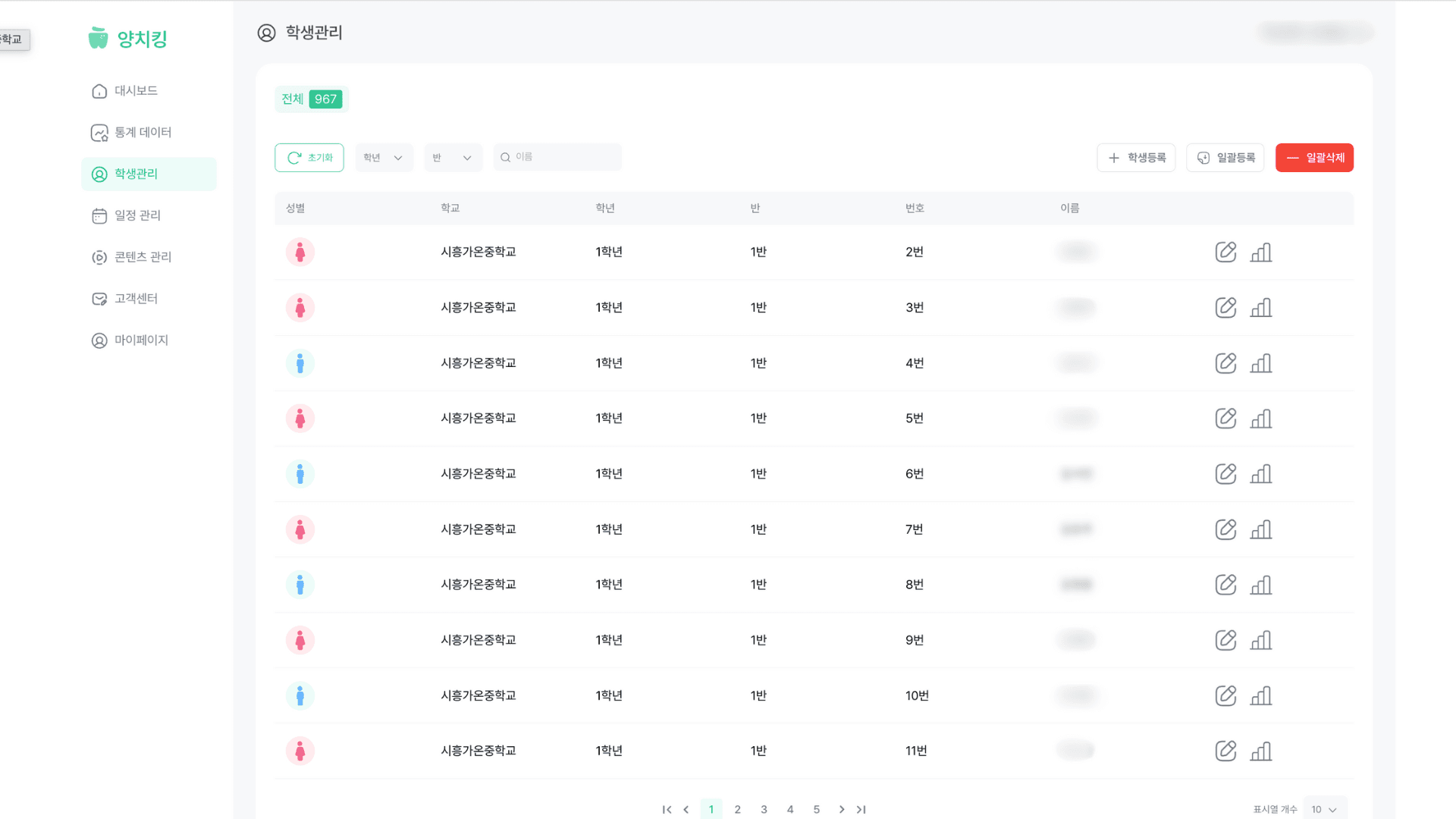Open statistics chart icon for 3번 student
The image size is (1456, 819).
point(1260,307)
